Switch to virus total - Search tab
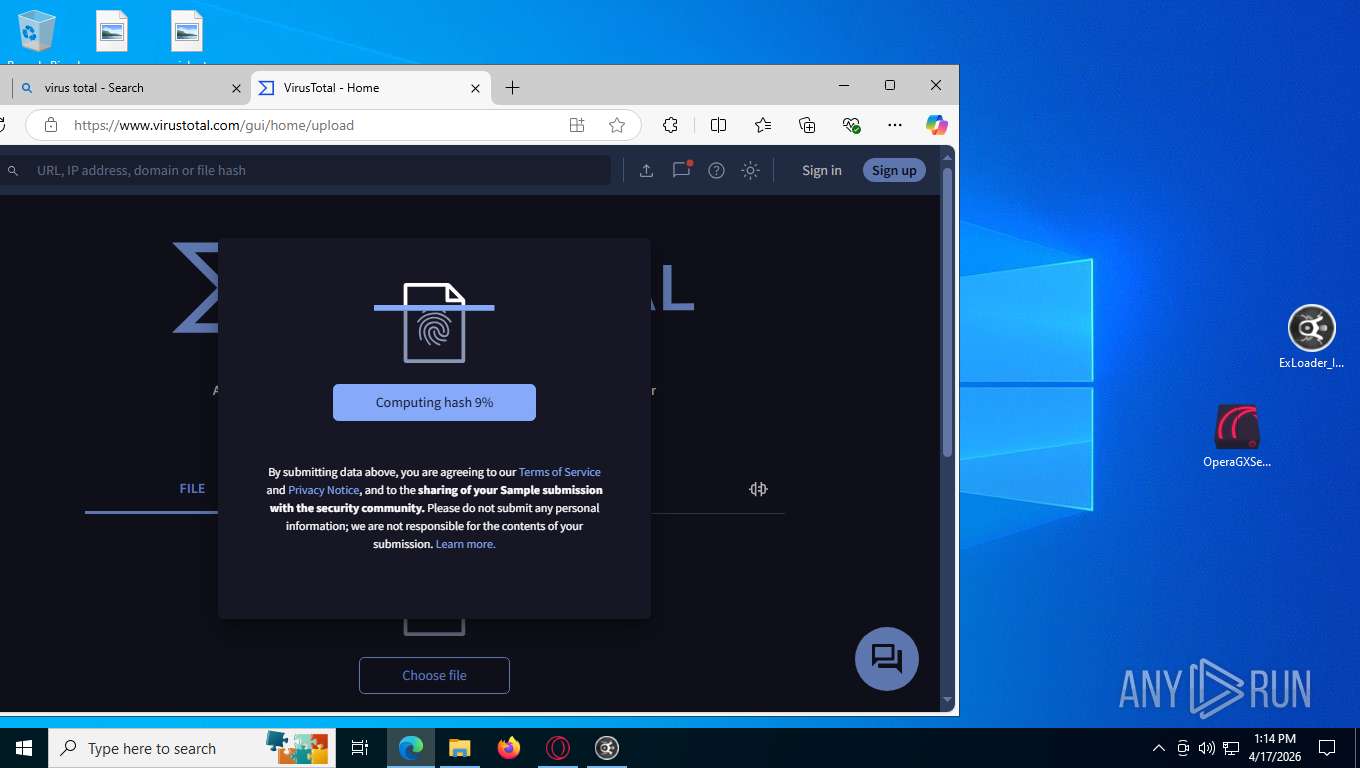The image size is (1360, 768). (x=126, y=88)
